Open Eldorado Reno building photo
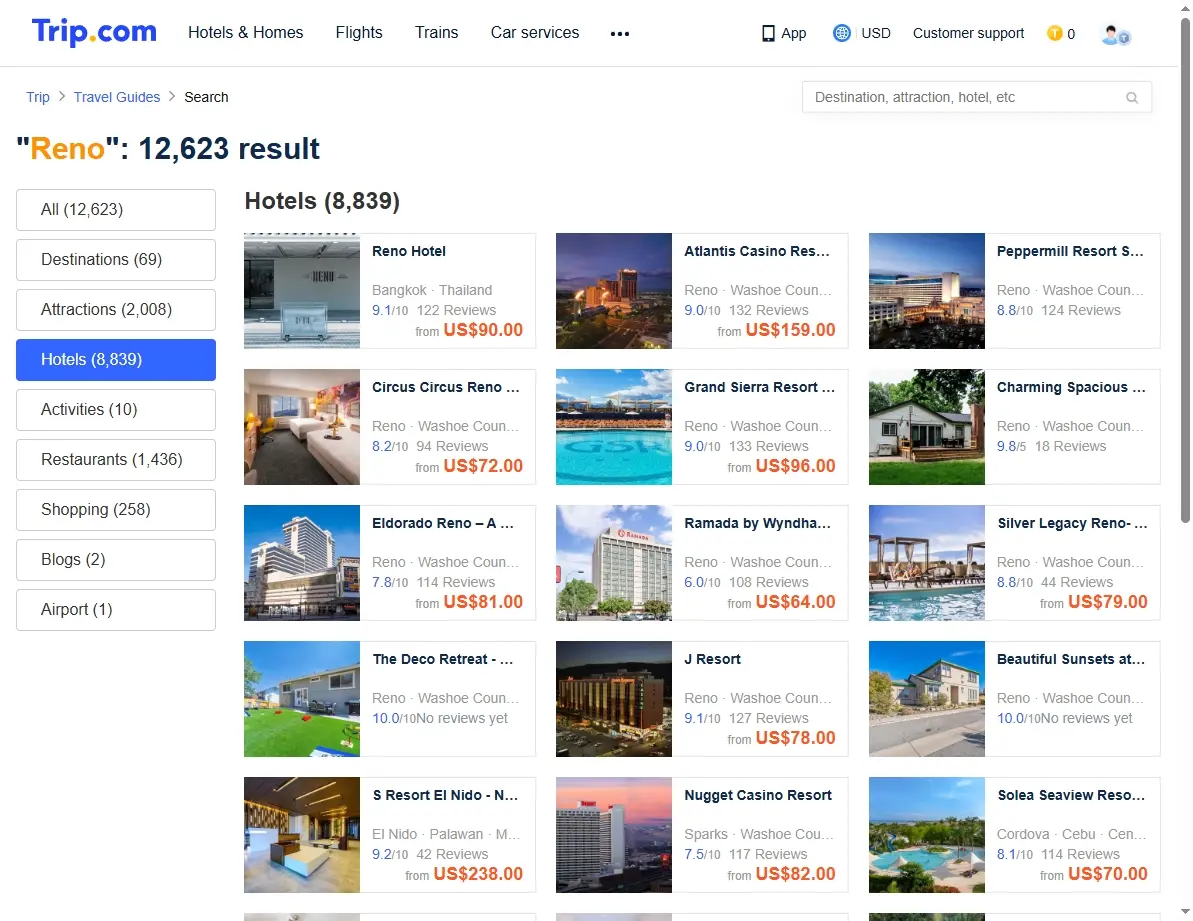The width and height of the screenshot is (1193, 921). point(302,563)
